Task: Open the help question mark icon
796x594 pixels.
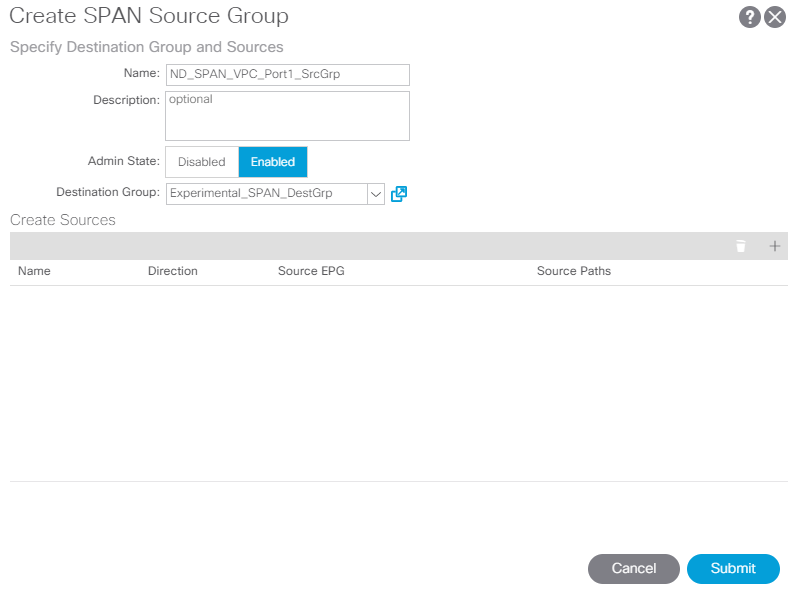Action: 749,17
